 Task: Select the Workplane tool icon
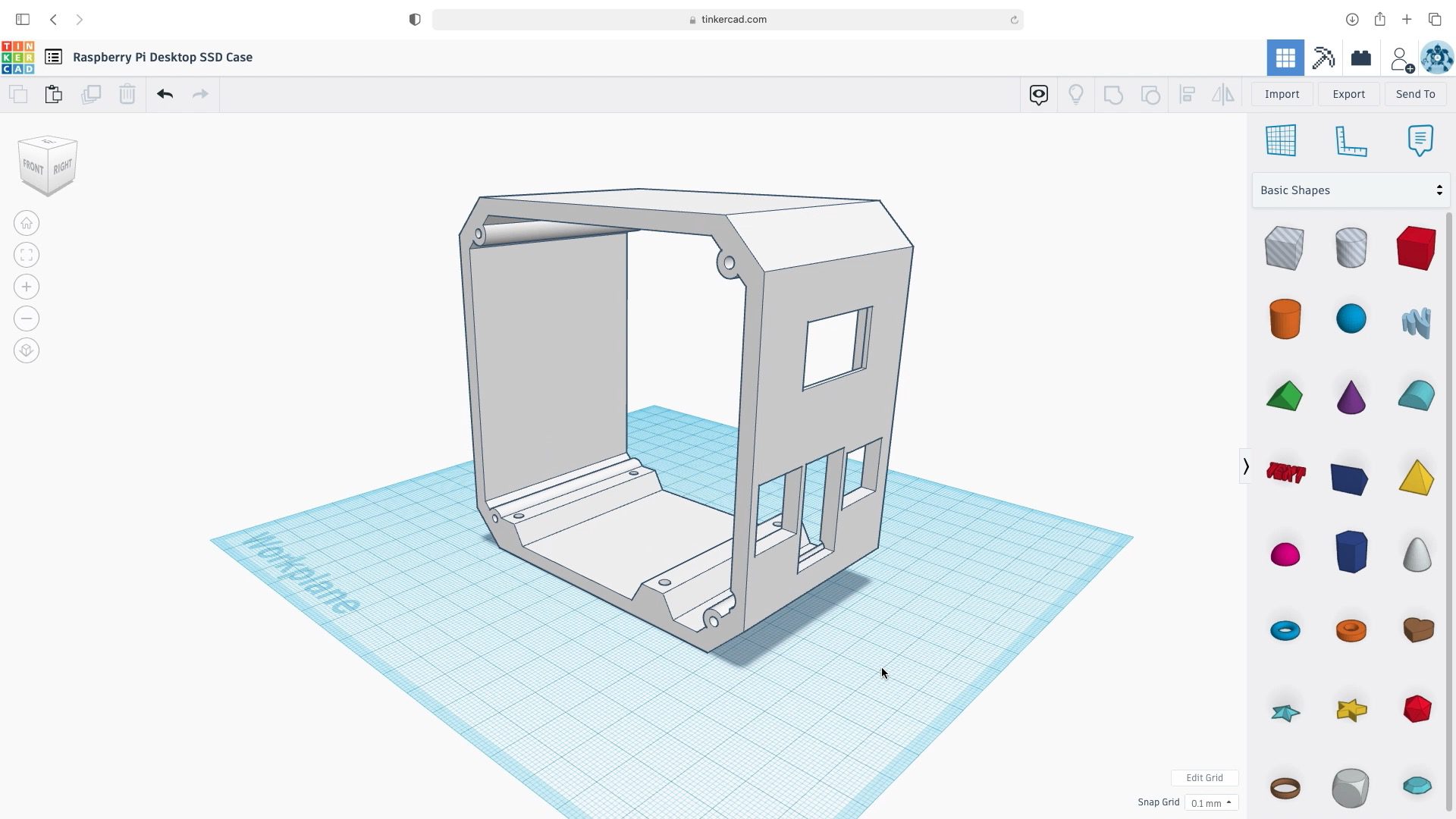(x=1281, y=141)
